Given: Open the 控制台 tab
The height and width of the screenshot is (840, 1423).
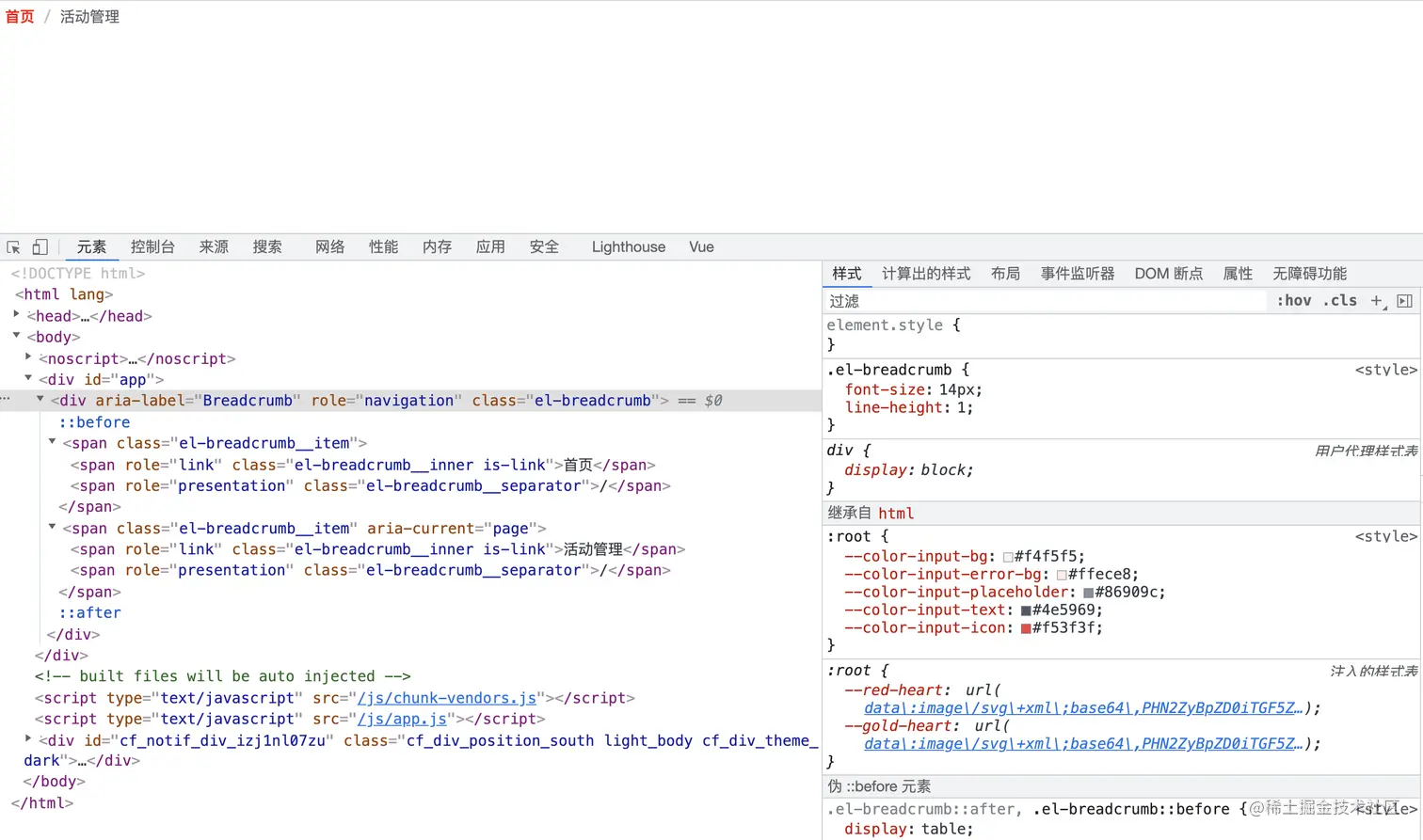Looking at the screenshot, I should pyautogui.click(x=152, y=247).
